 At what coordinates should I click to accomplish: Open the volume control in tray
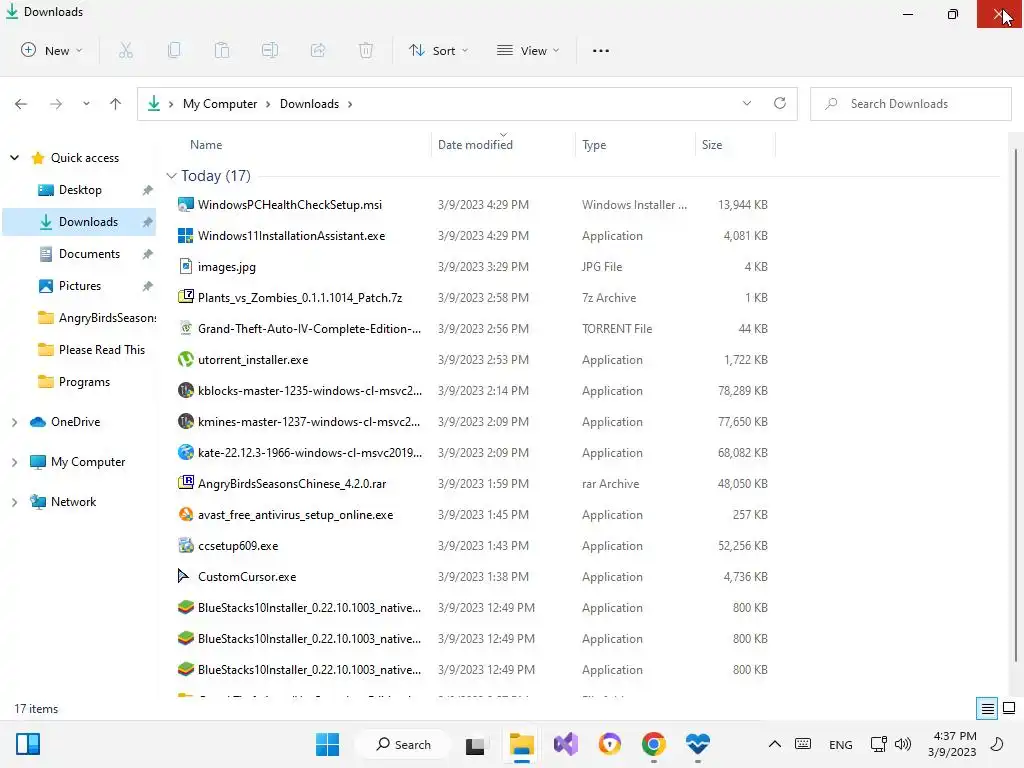click(903, 744)
